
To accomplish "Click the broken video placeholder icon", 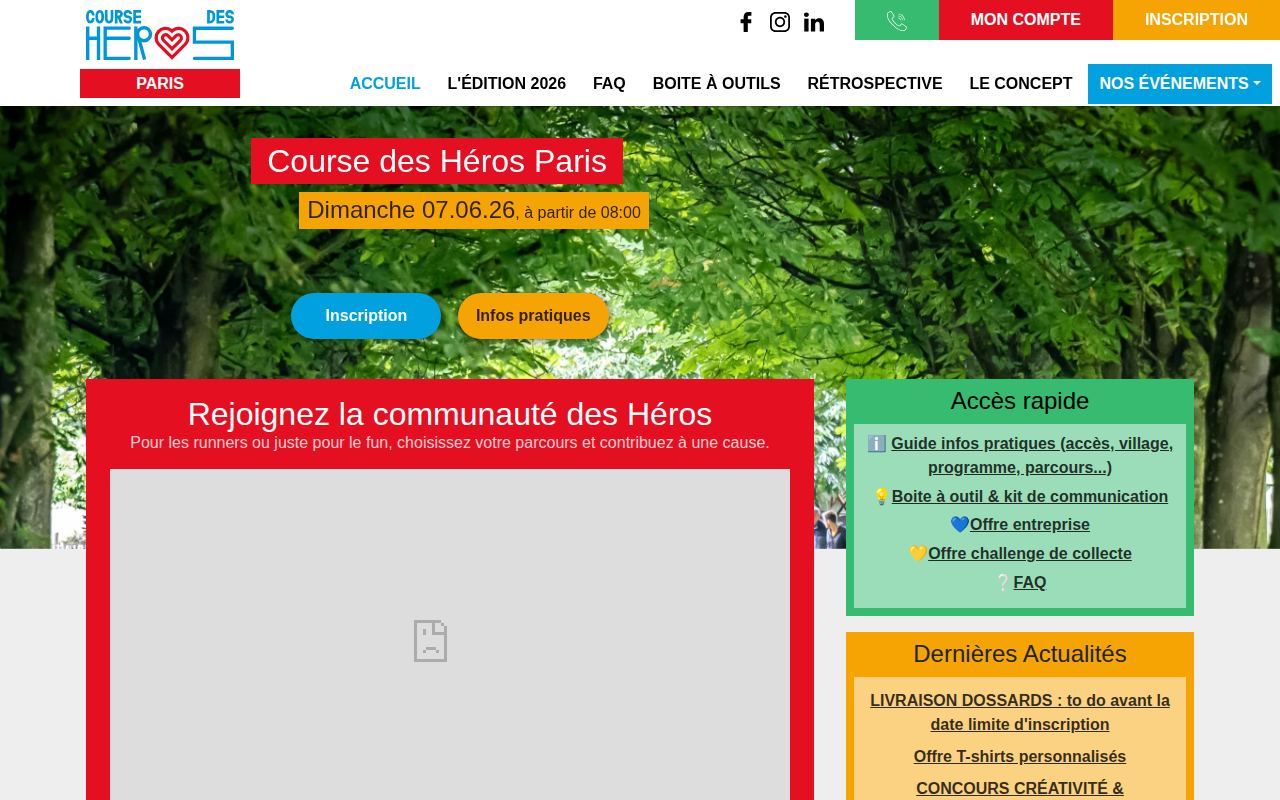I will [431, 641].
